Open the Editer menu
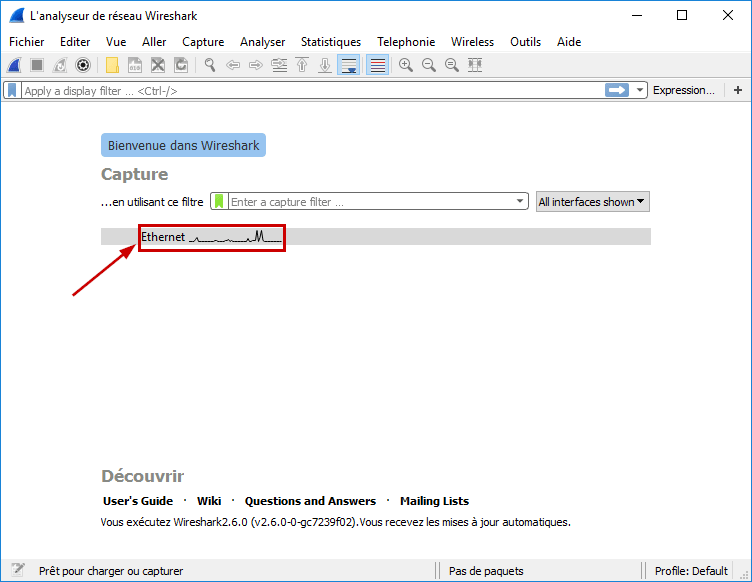Screen dimensions: 752x582 75,42
